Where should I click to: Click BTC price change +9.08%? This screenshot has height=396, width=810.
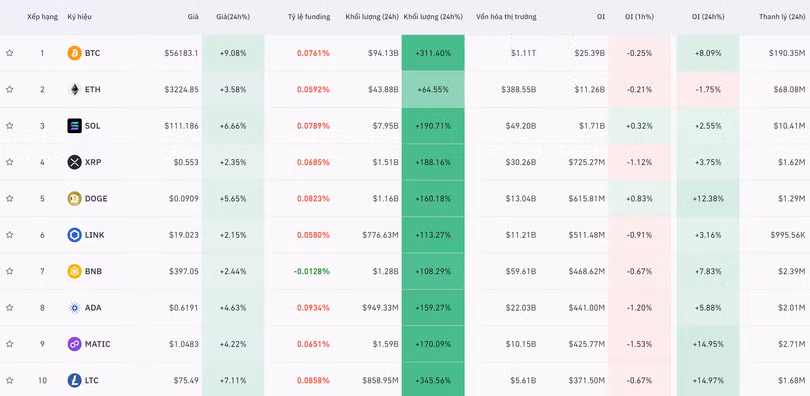233,53
